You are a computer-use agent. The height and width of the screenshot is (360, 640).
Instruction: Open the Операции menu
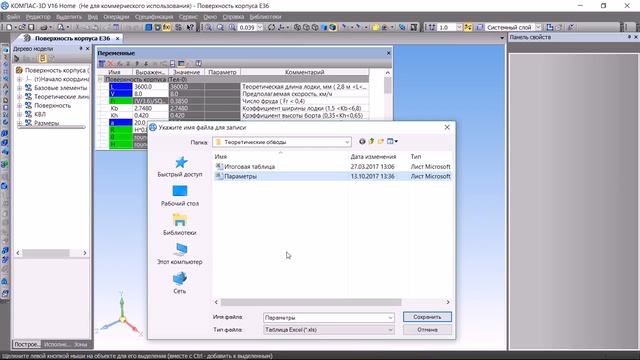point(116,17)
